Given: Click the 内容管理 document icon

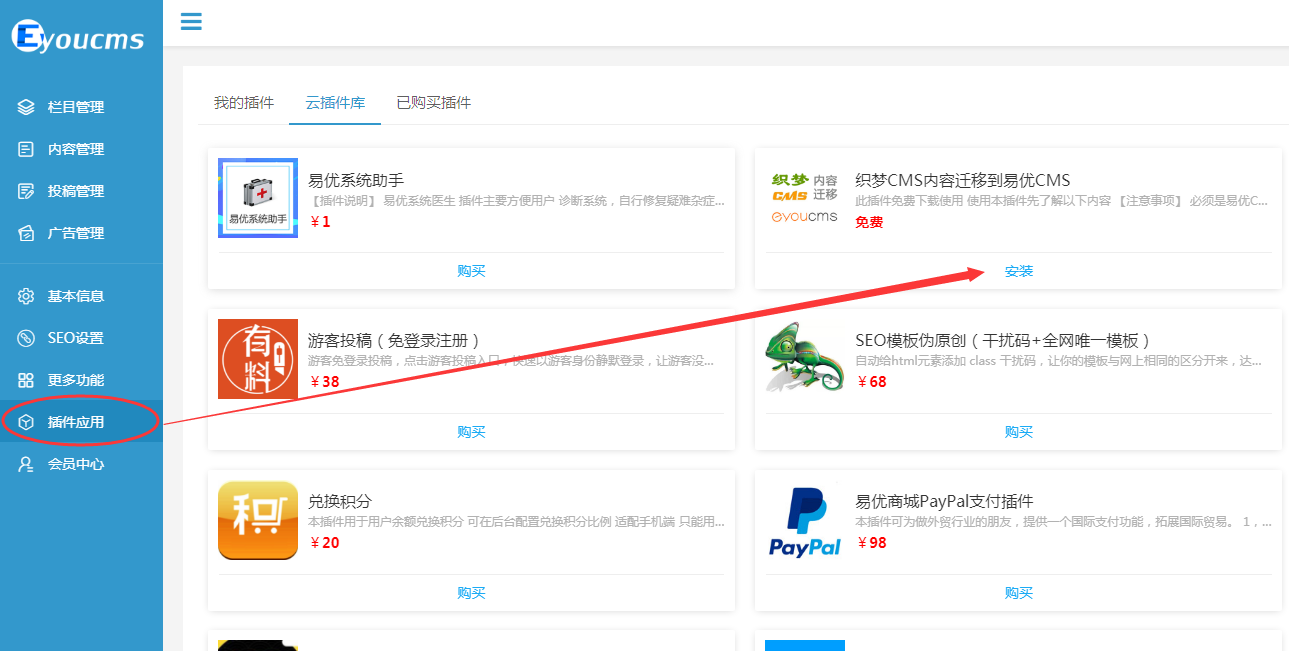Looking at the screenshot, I should click(x=26, y=149).
